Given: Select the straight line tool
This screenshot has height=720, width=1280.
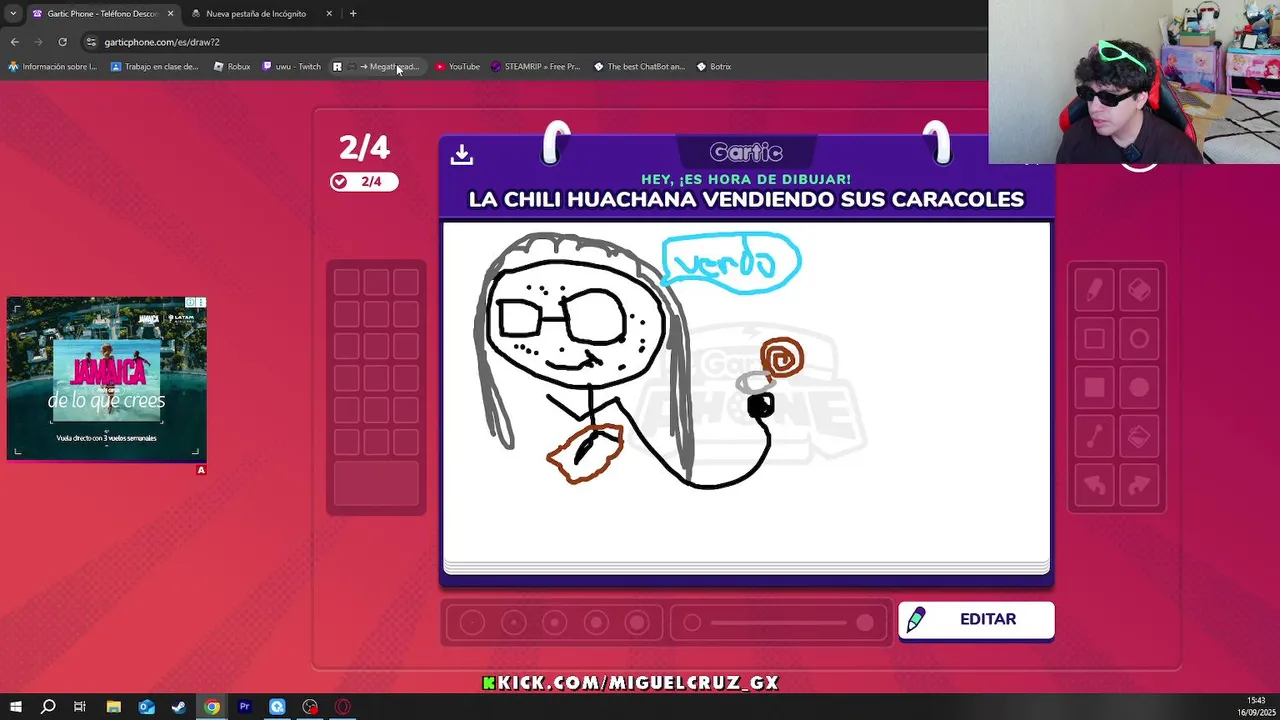Looking at the screenshot, I should 1094,437.
